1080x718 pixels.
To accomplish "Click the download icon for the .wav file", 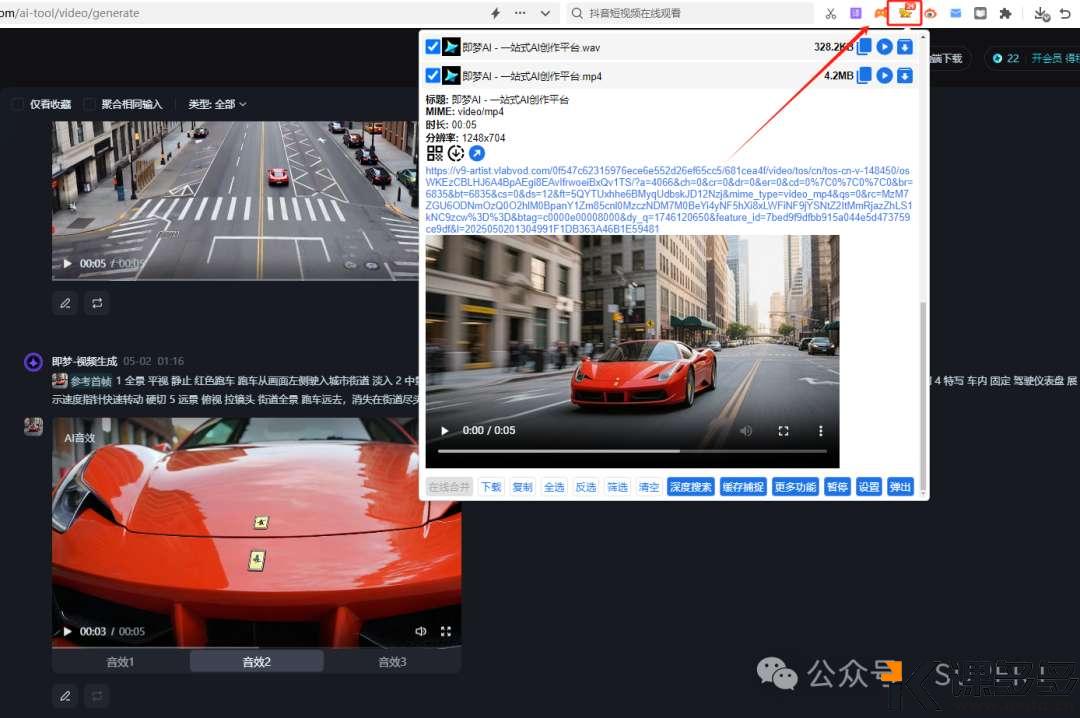I will point(904,47).
